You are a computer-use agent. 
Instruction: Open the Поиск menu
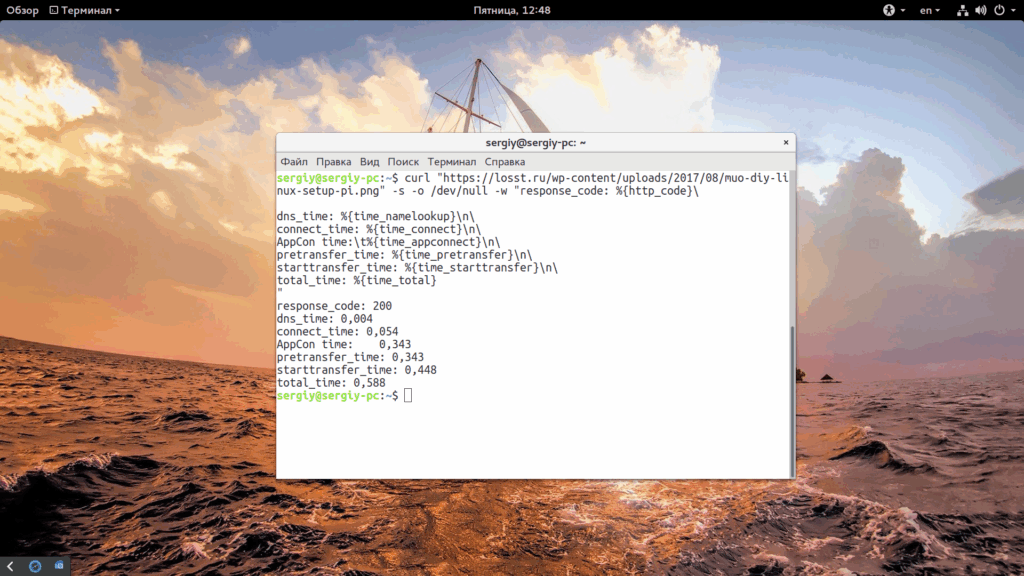click(403, 161)
